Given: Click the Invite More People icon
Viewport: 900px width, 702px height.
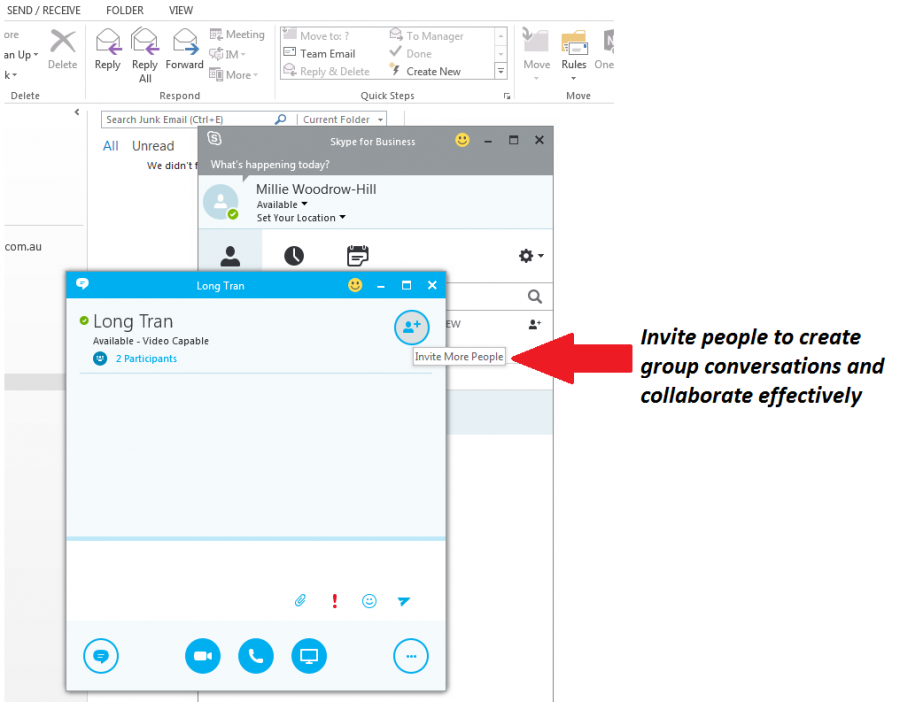Looking at the screenshot, I should pyautogui.click(x=411, y=327).
